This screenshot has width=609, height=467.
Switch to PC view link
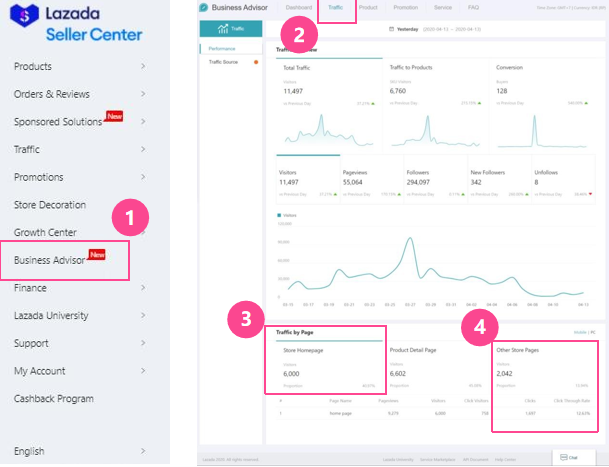[593, 332]
